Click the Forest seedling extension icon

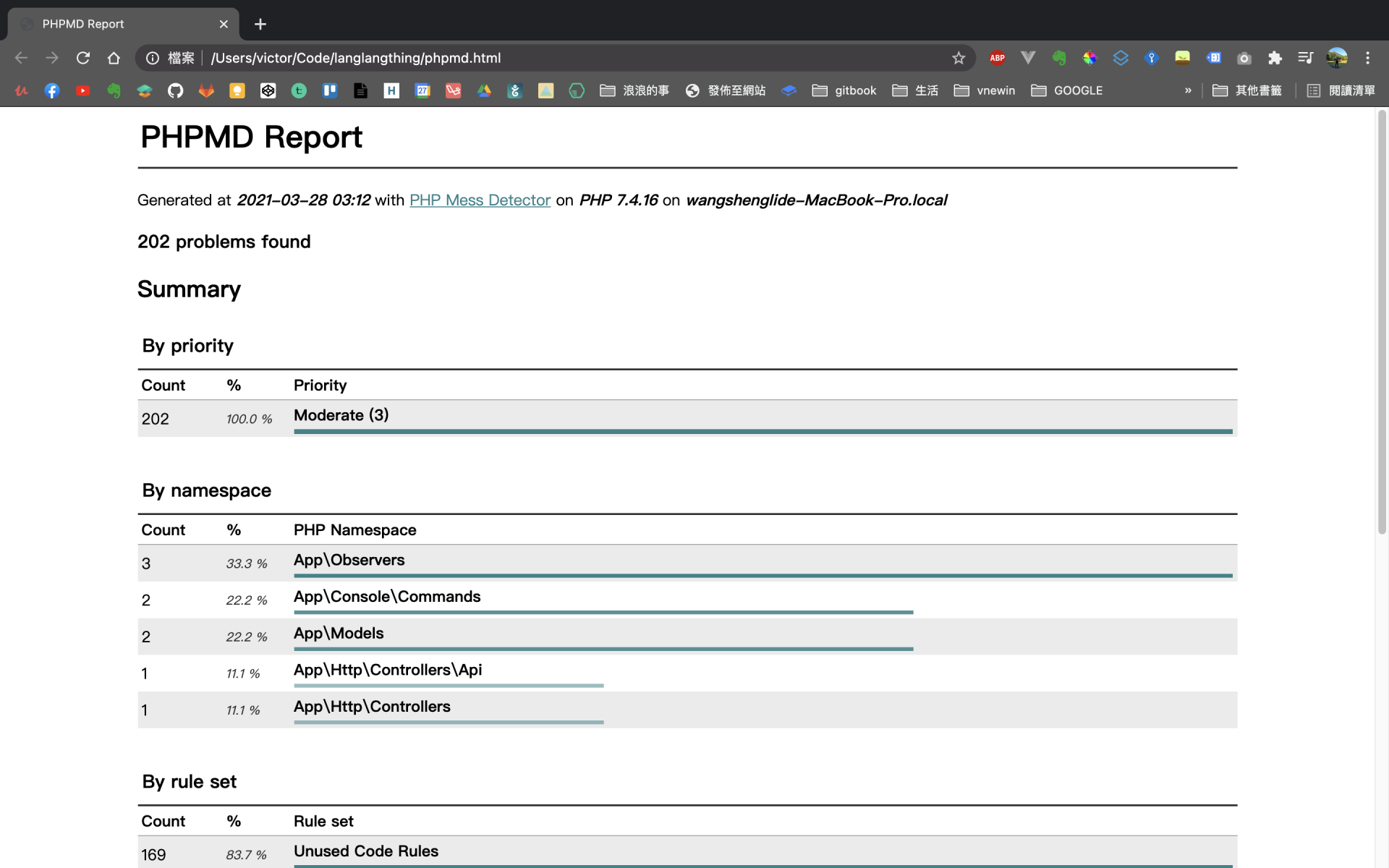point(1182,58)
